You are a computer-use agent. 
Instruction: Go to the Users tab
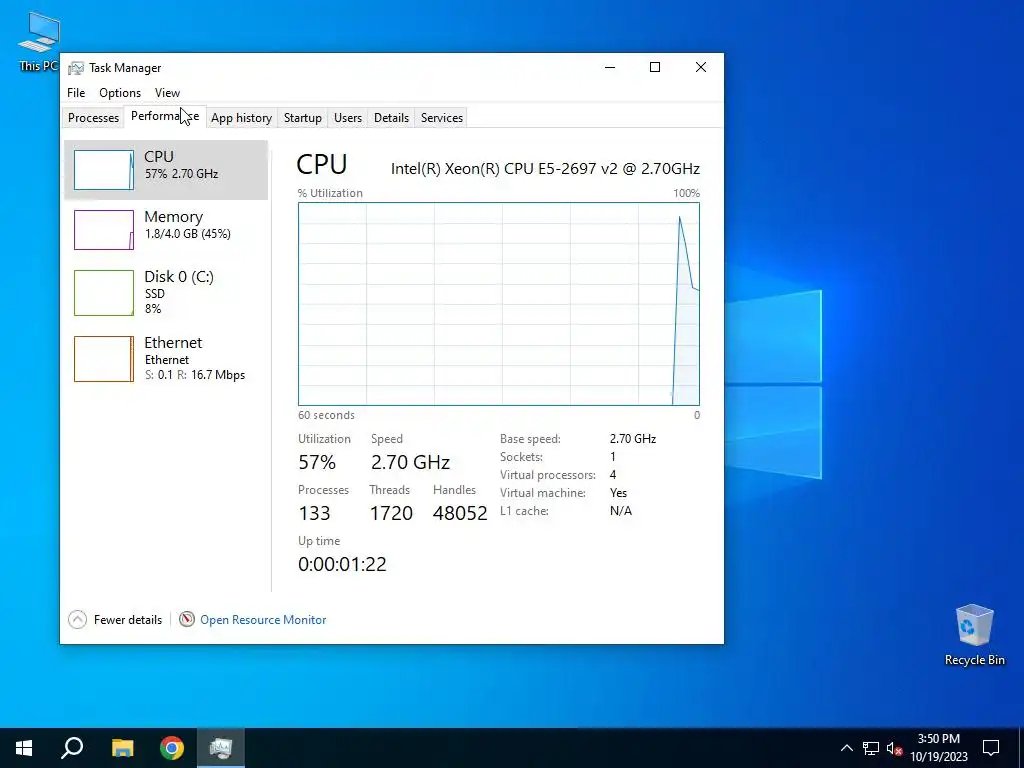coord(347,118)
